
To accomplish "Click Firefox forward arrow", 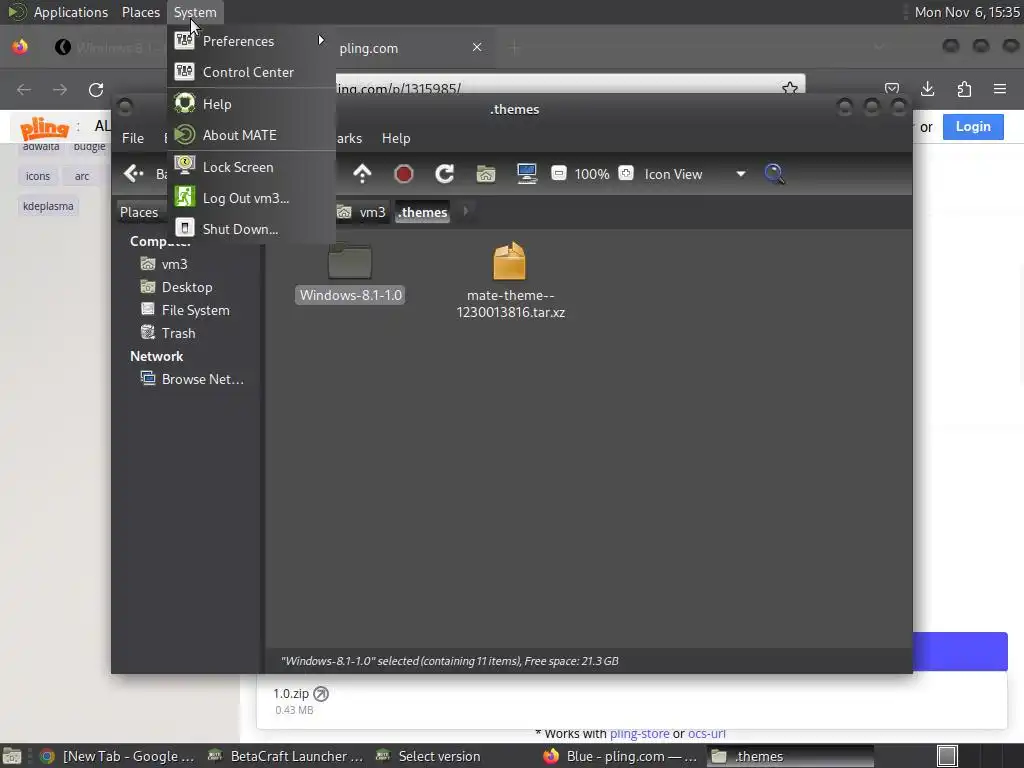I will tap(60, 89).
